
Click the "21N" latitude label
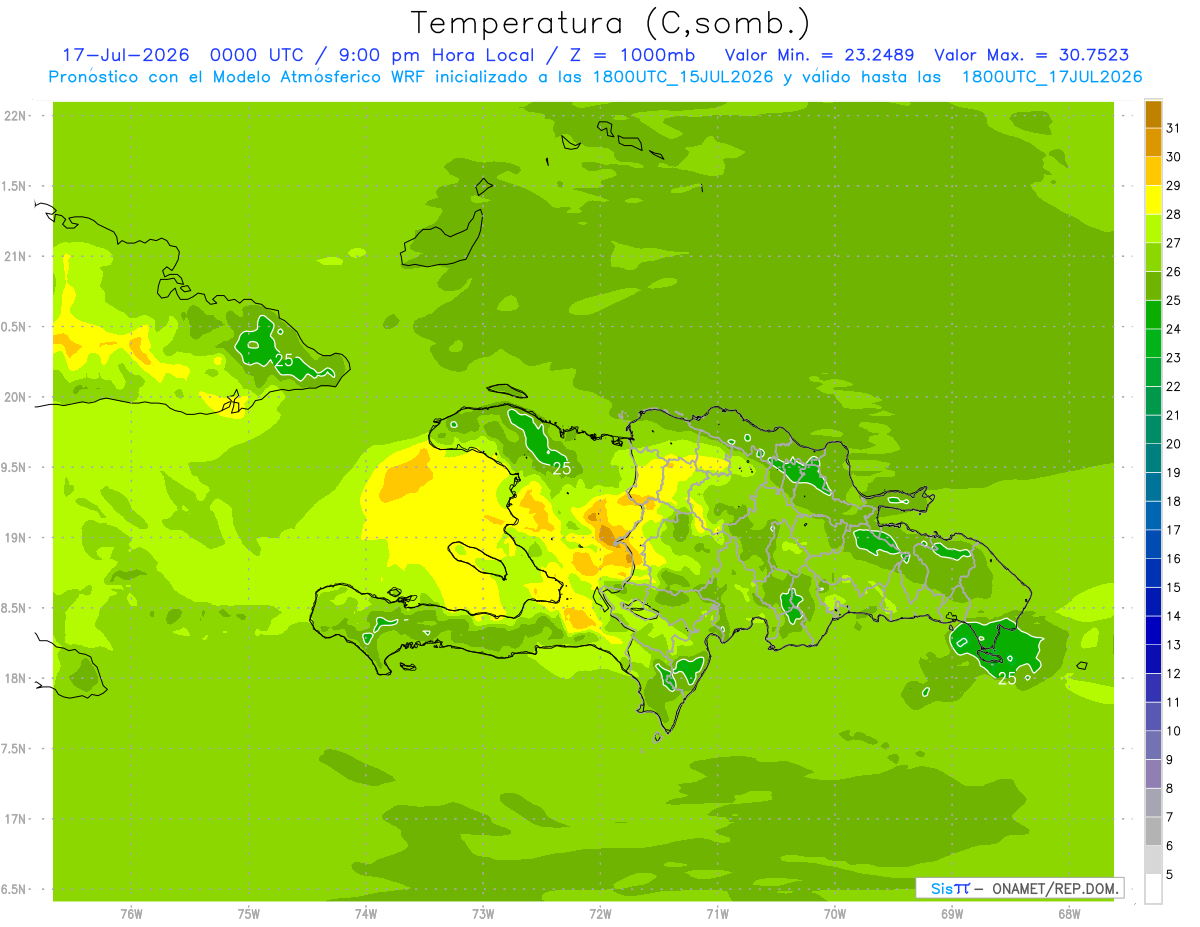(x=15, y=257)
